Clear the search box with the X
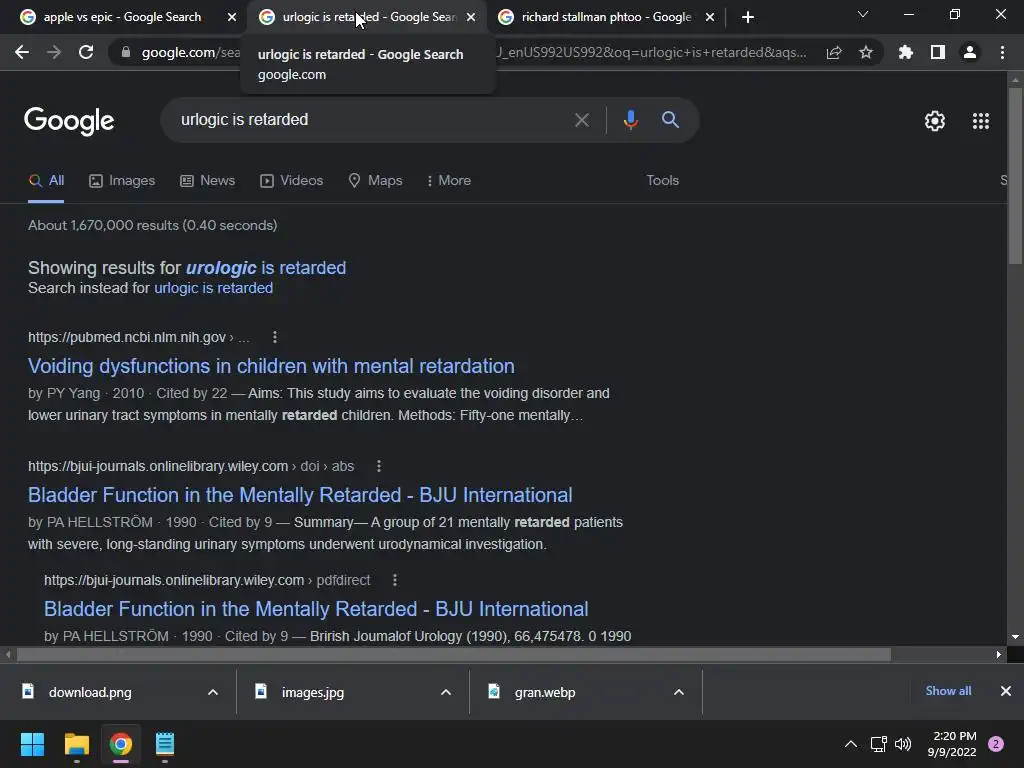1024x768 pixels. click(x=582, y=120)
